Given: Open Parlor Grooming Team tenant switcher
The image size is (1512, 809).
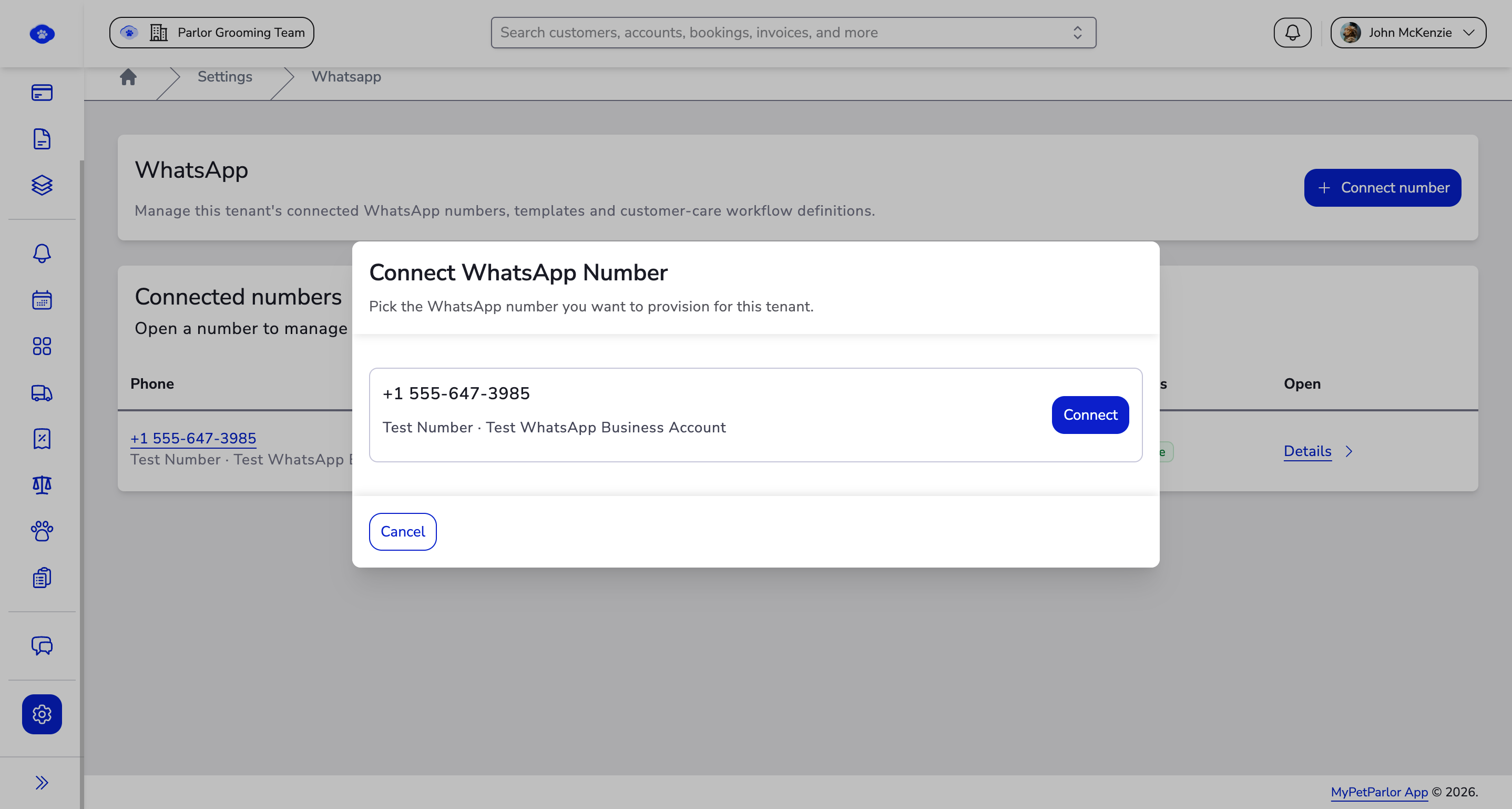Looking at the screenshot, I should coord(211,32).
